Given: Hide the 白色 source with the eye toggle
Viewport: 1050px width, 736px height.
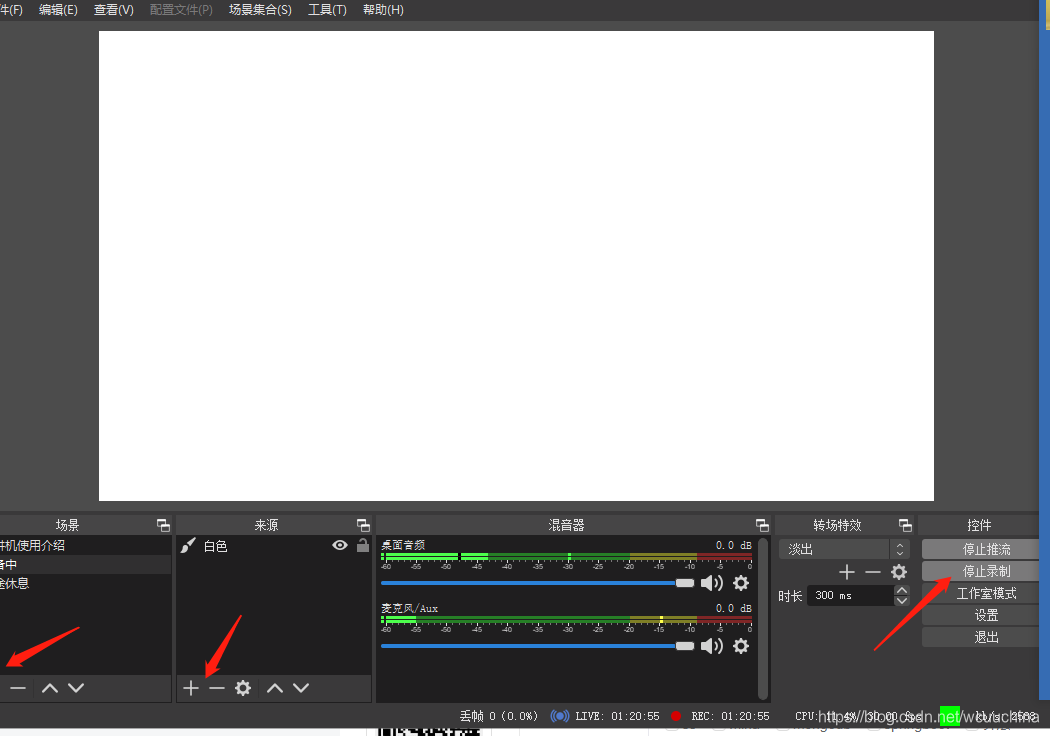Looking at the screenshot, I should 340,546.
